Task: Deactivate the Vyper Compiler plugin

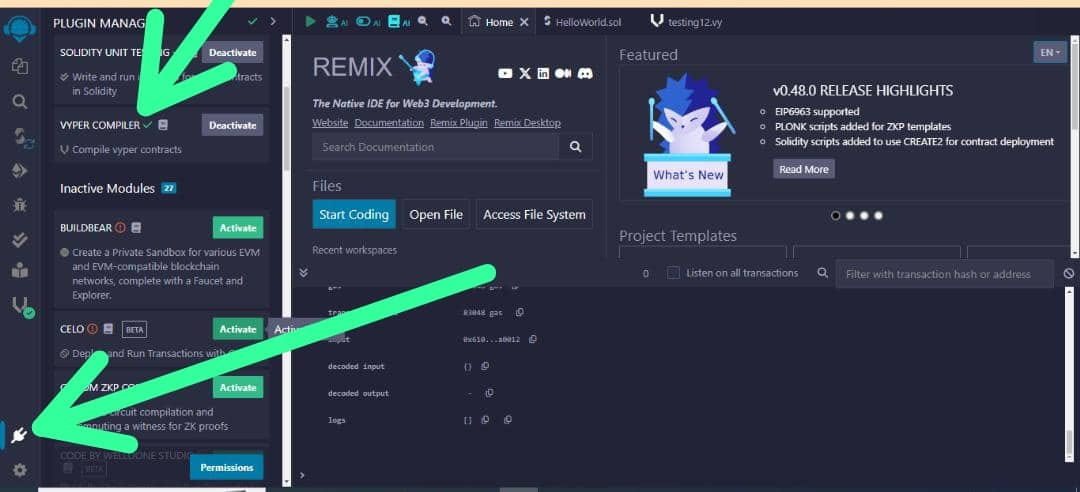Action: [232, 125]
